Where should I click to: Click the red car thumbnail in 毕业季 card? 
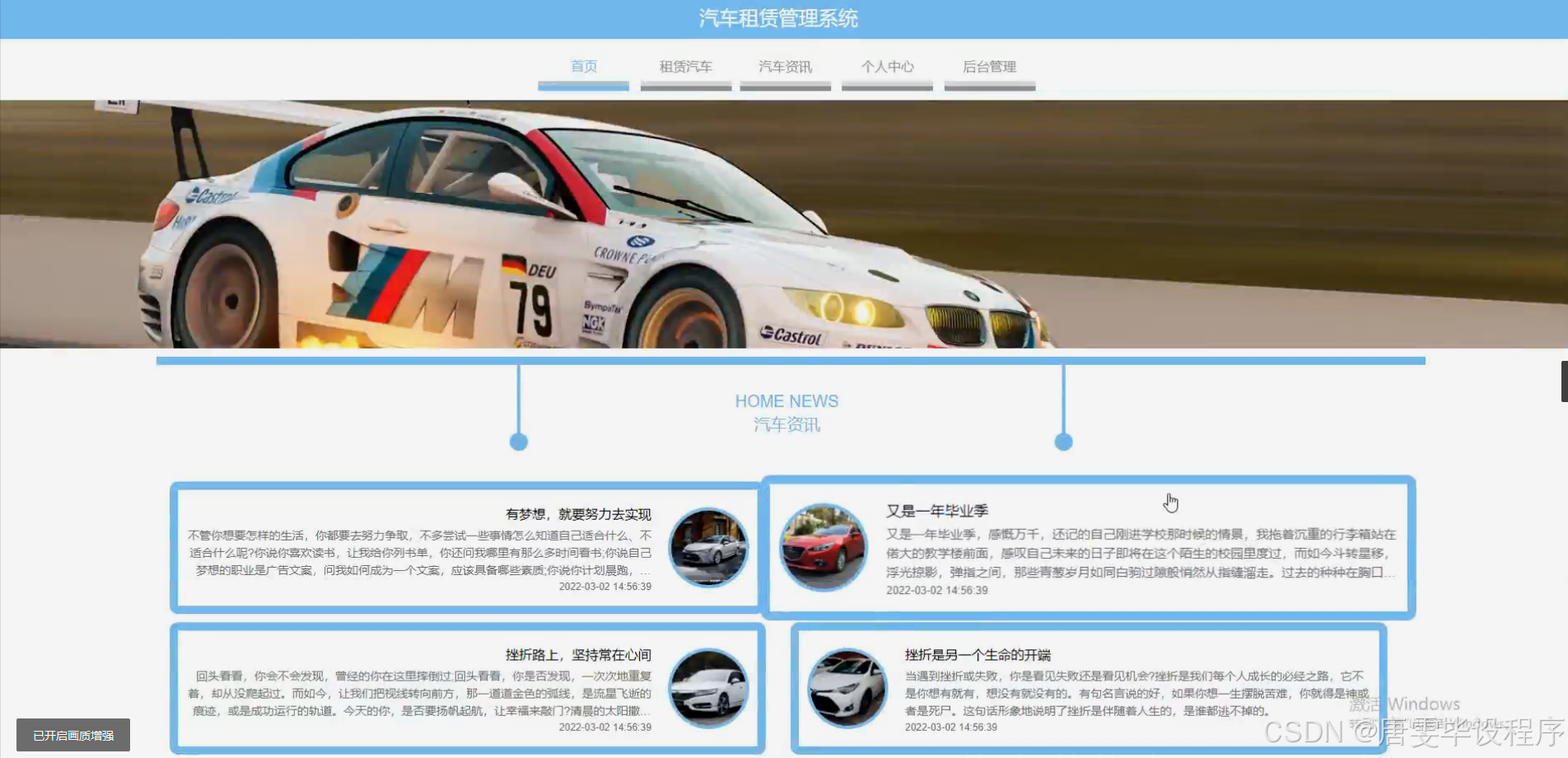click(824, 547)
